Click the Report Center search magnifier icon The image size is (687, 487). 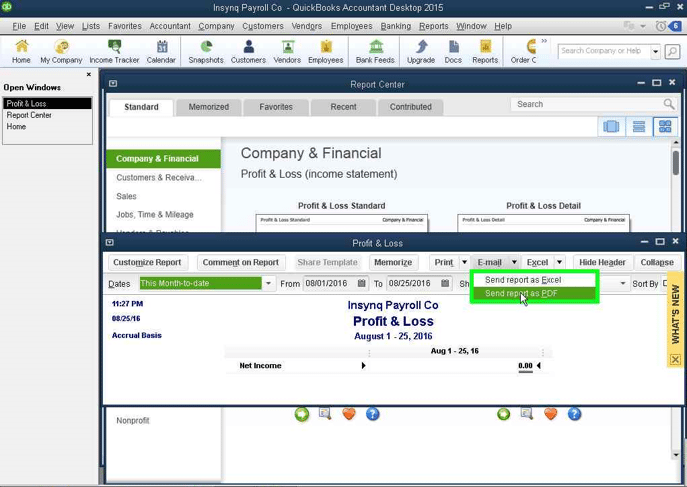click(x=669, y=104)
